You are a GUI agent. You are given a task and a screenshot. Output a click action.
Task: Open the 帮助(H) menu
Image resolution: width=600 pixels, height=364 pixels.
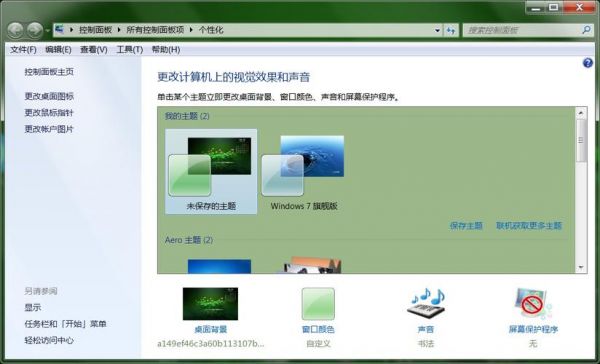click(x=166, y=50)
